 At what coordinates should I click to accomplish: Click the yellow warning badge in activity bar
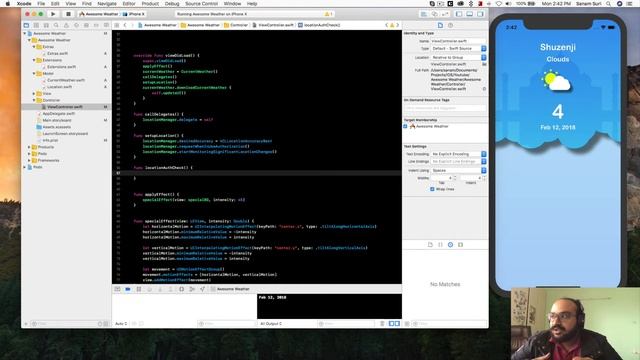[x=328, y=14]
